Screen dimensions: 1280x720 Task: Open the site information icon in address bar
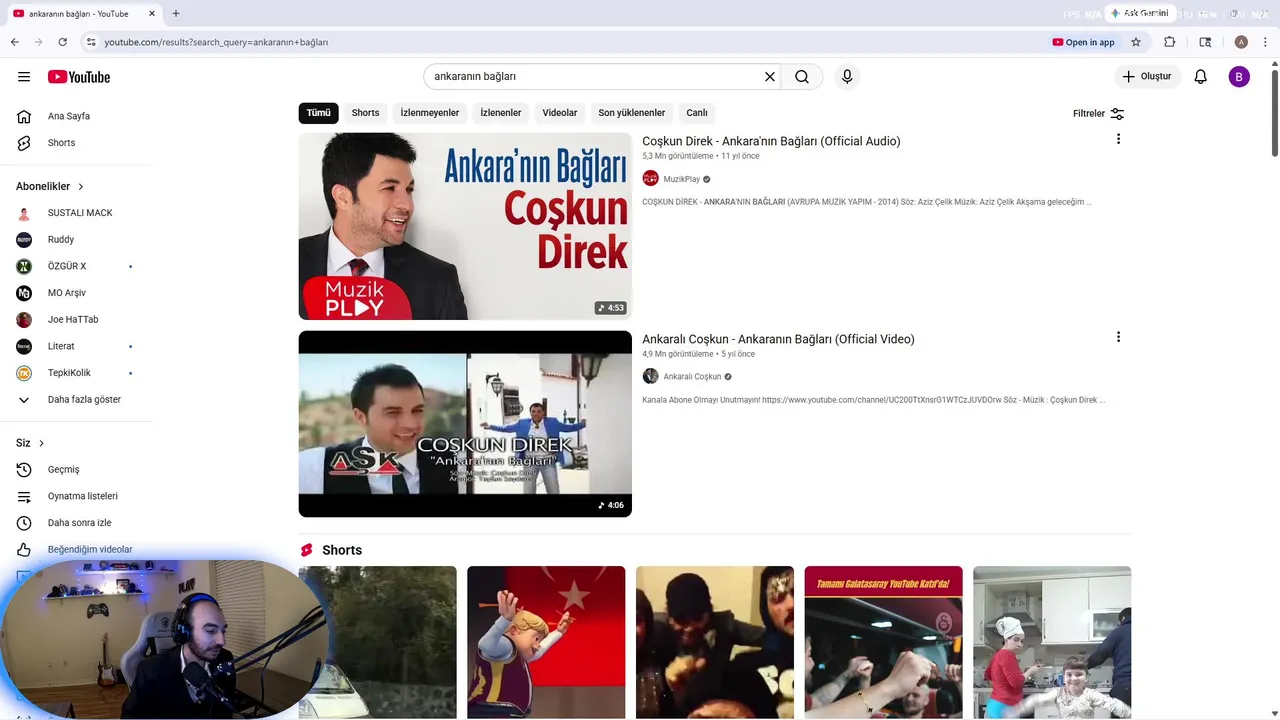pos(91,42)
